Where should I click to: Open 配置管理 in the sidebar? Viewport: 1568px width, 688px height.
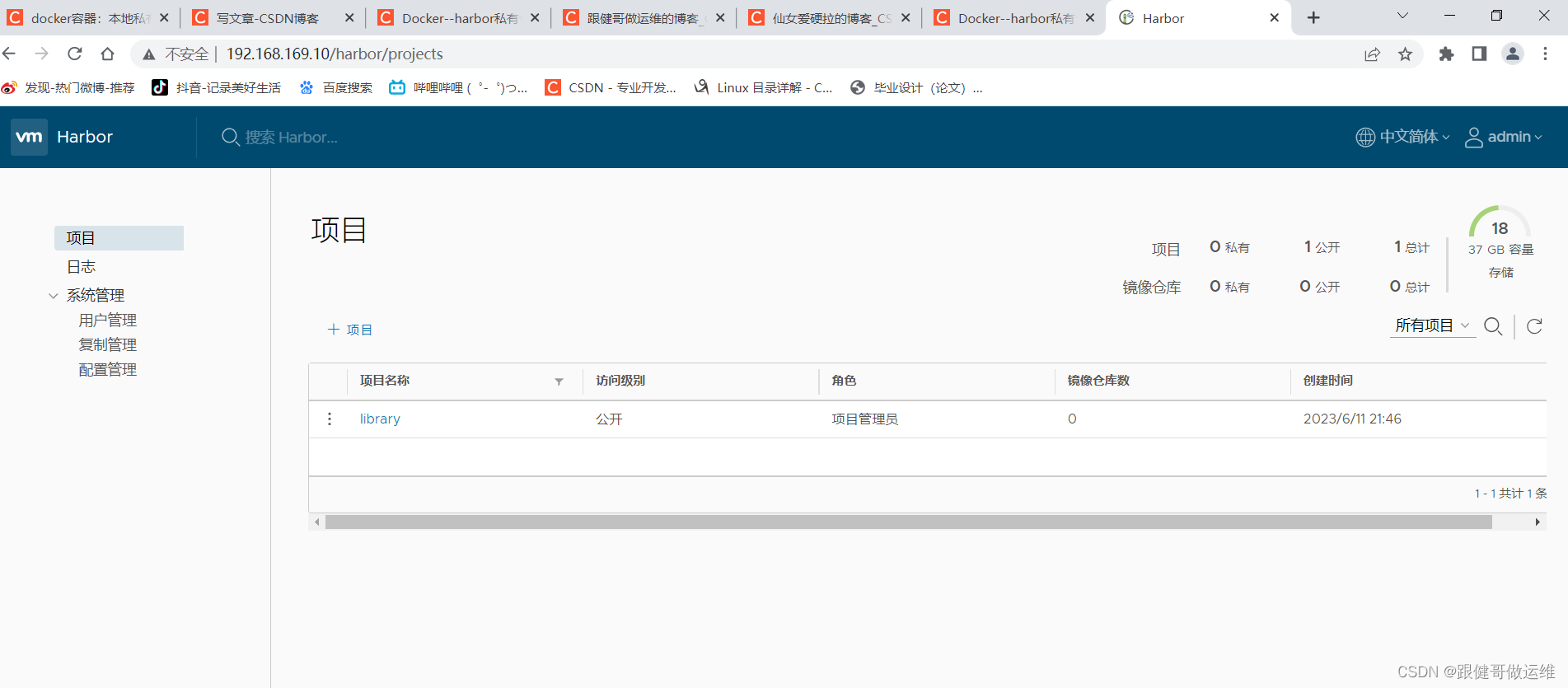click(x=108, y=369)
